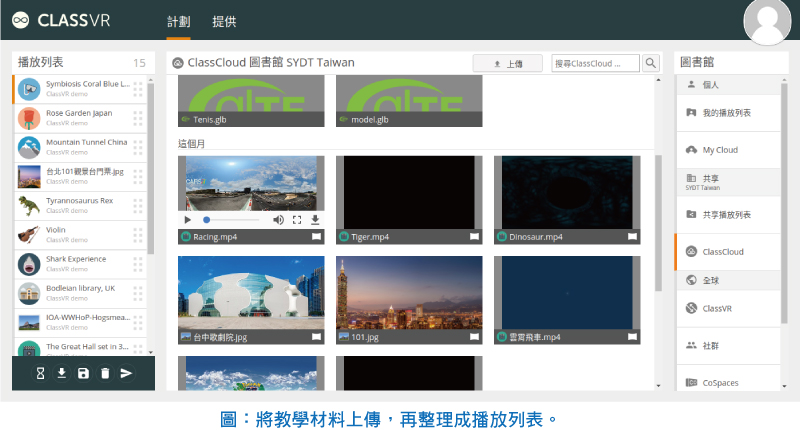This screenshot has height=430, width=800.
Task: Save the playlist with floppy disk icon
Action: 82,373
